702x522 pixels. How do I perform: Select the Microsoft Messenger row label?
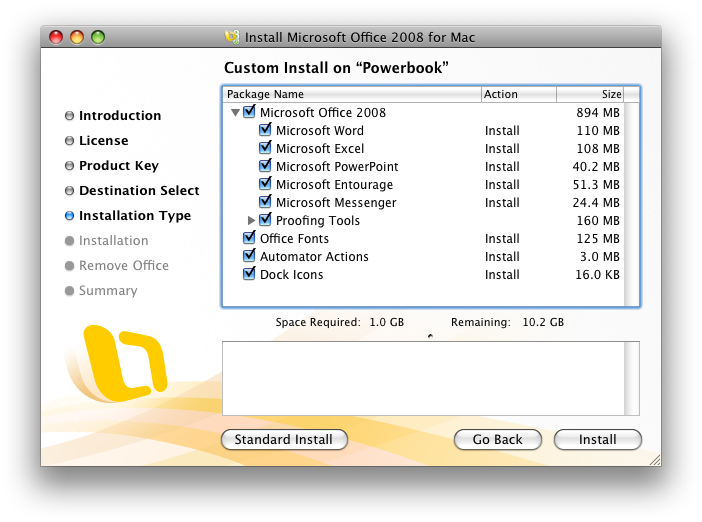point(336,202)
